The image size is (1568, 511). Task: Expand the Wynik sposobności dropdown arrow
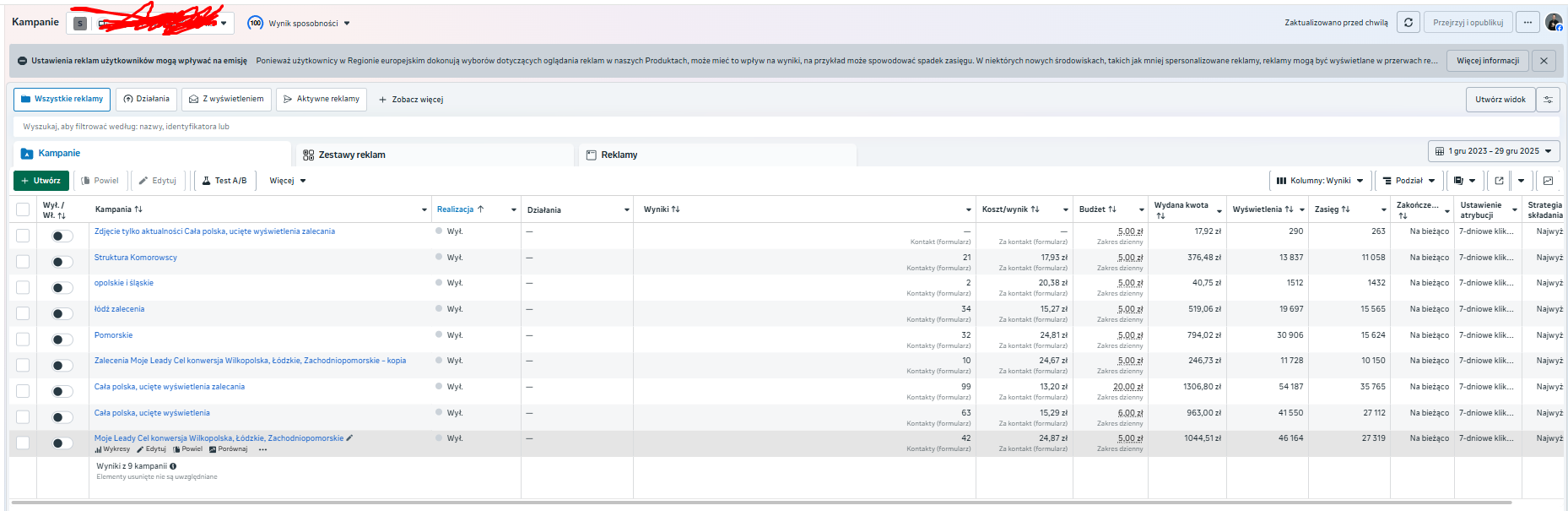(347, 24)
